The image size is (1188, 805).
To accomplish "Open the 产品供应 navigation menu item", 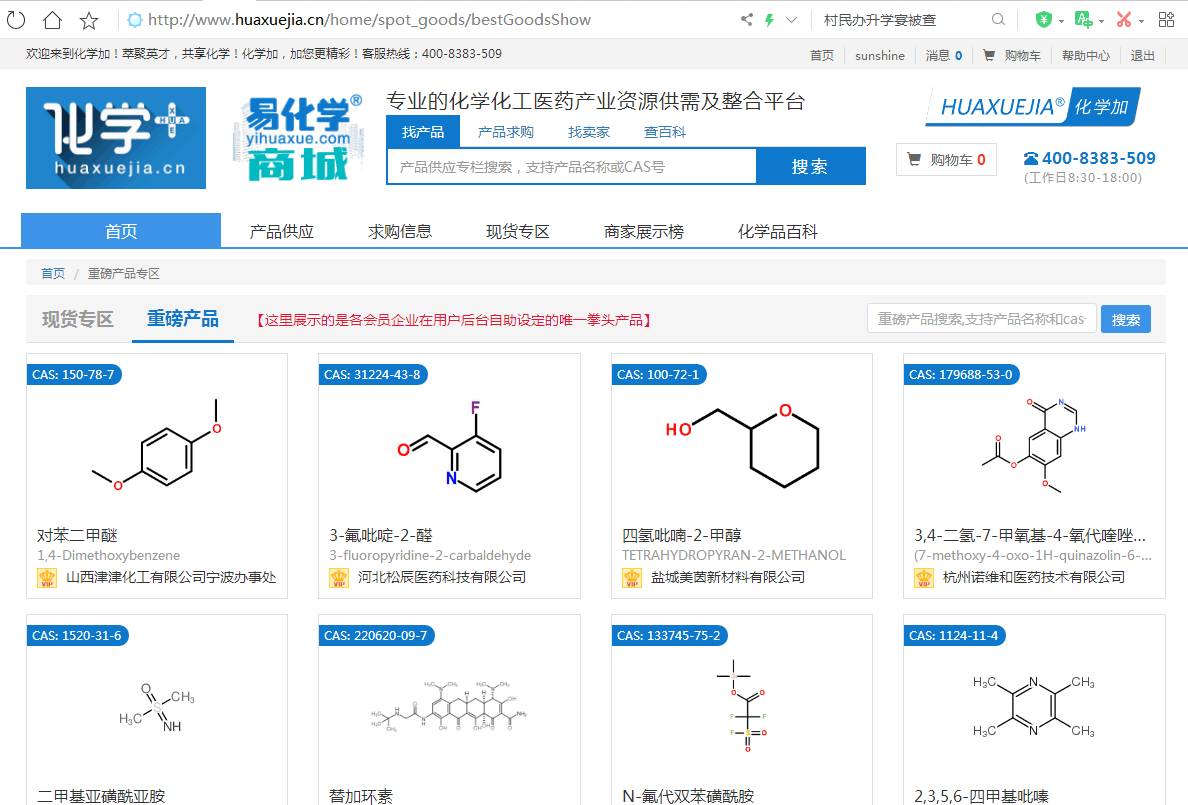I will pyautogui.click(x=281, y=231).
